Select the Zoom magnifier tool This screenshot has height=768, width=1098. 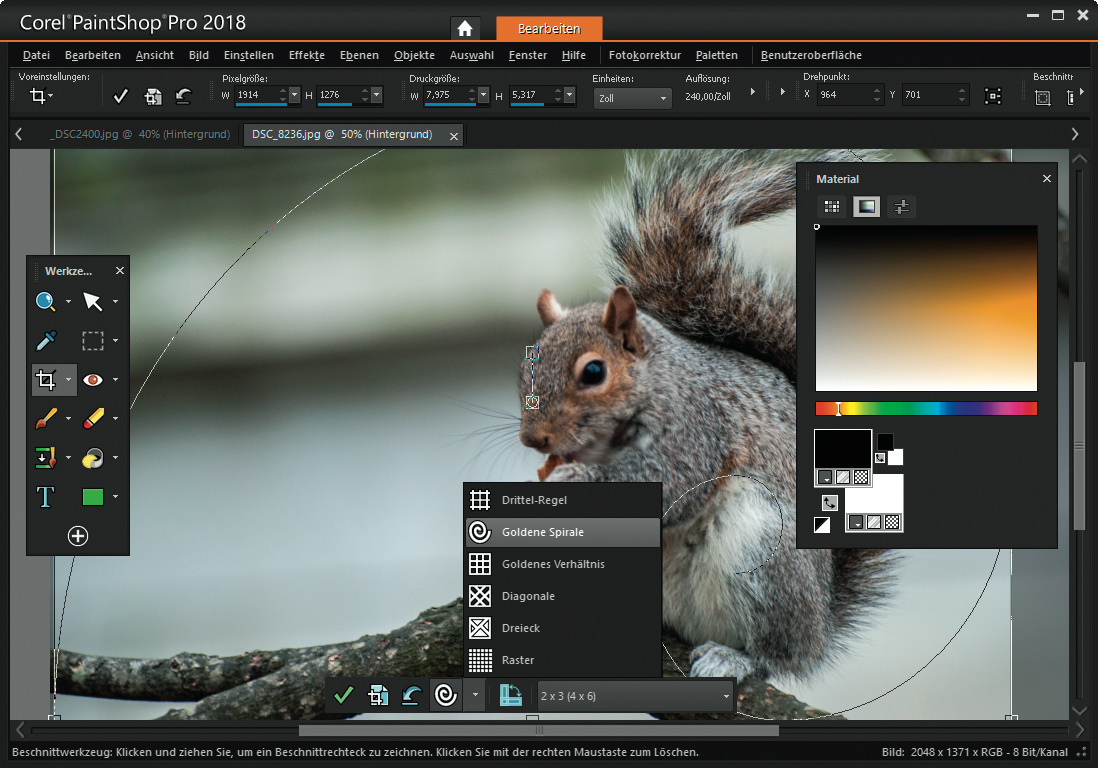coord(46,301)
